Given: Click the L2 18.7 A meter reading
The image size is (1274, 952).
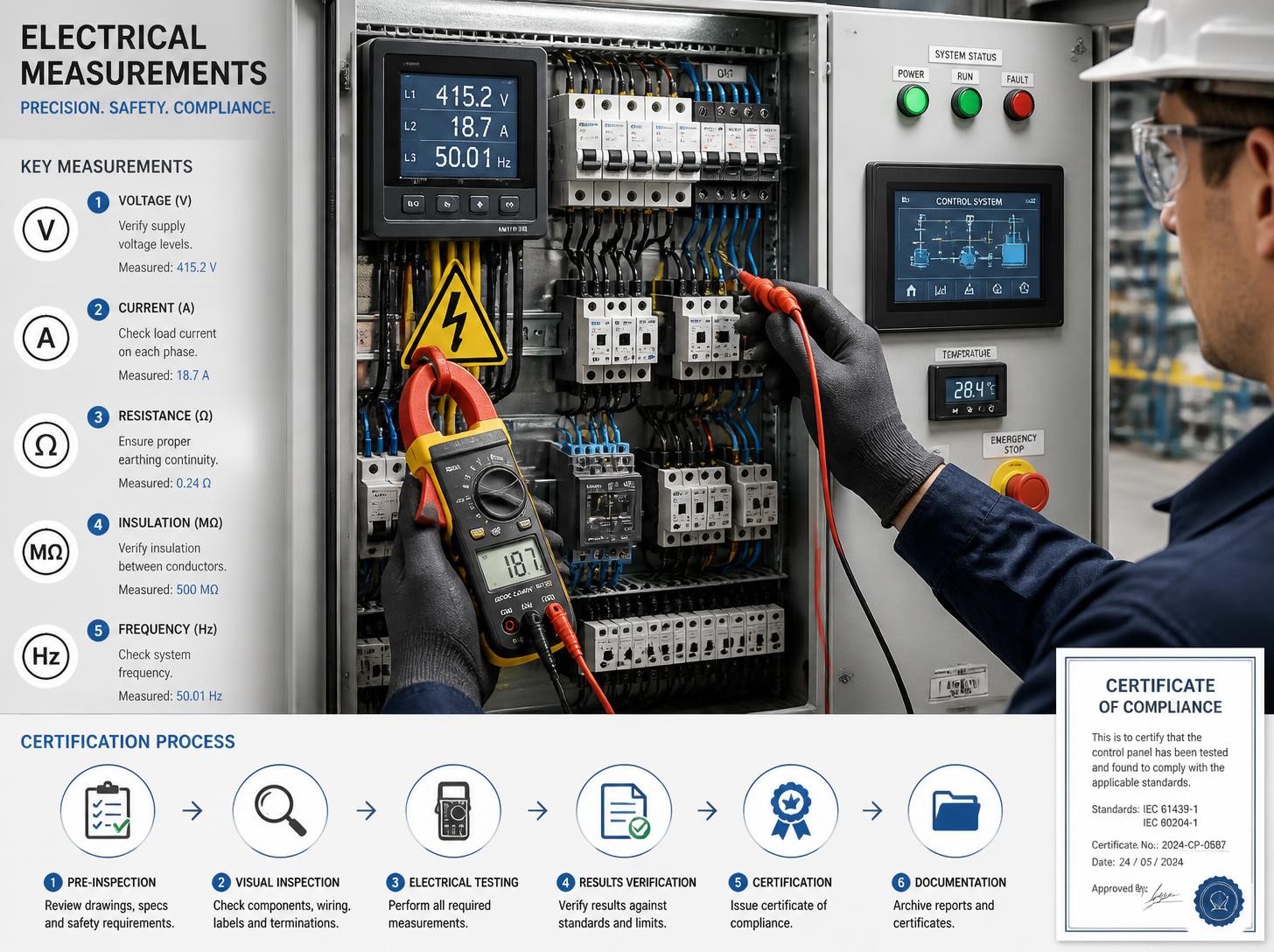Looking at the screenshot, I should (x=456, y=127).
